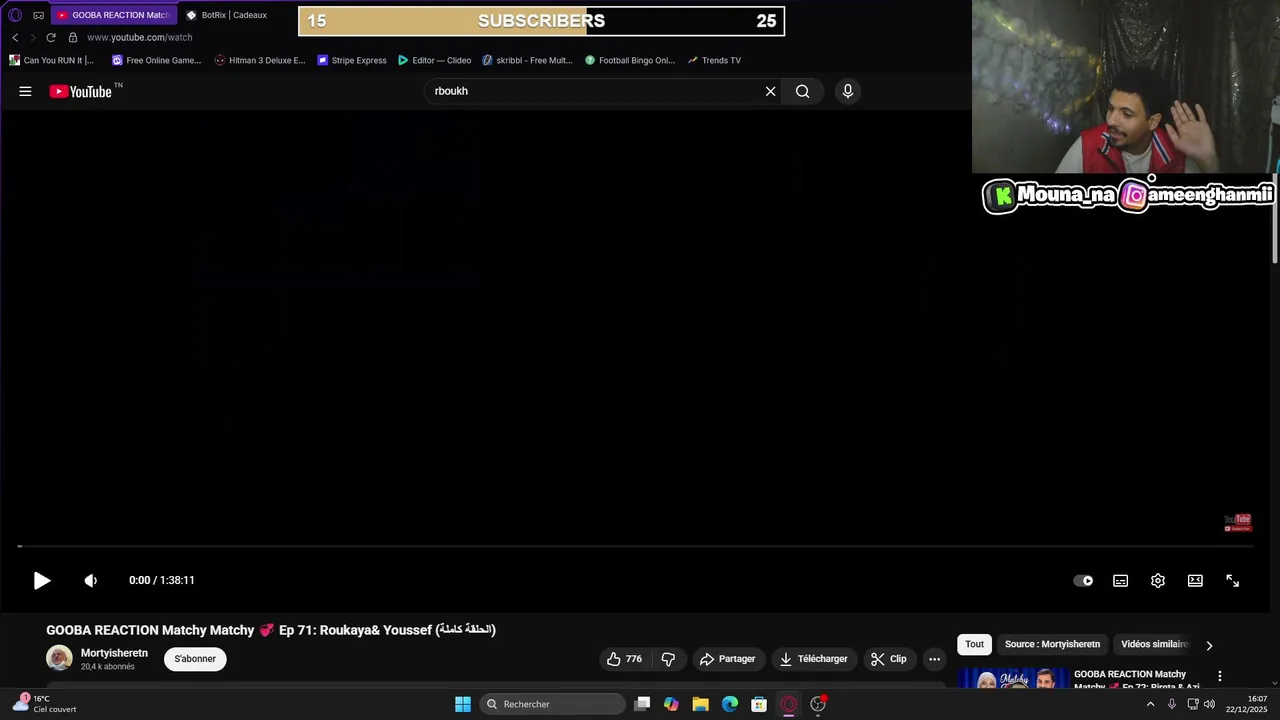Open the Windows Start menu
The height and width of the screenshot is (720, 1280).
coord(462,704)
